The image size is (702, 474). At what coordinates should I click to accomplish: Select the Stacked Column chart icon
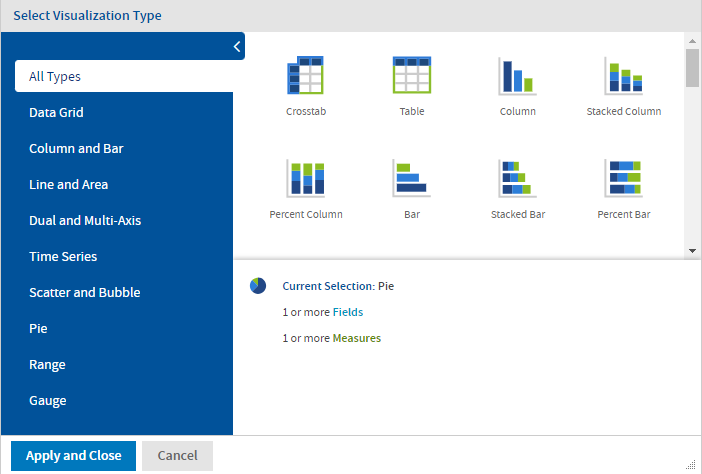(x=624, y=76)
